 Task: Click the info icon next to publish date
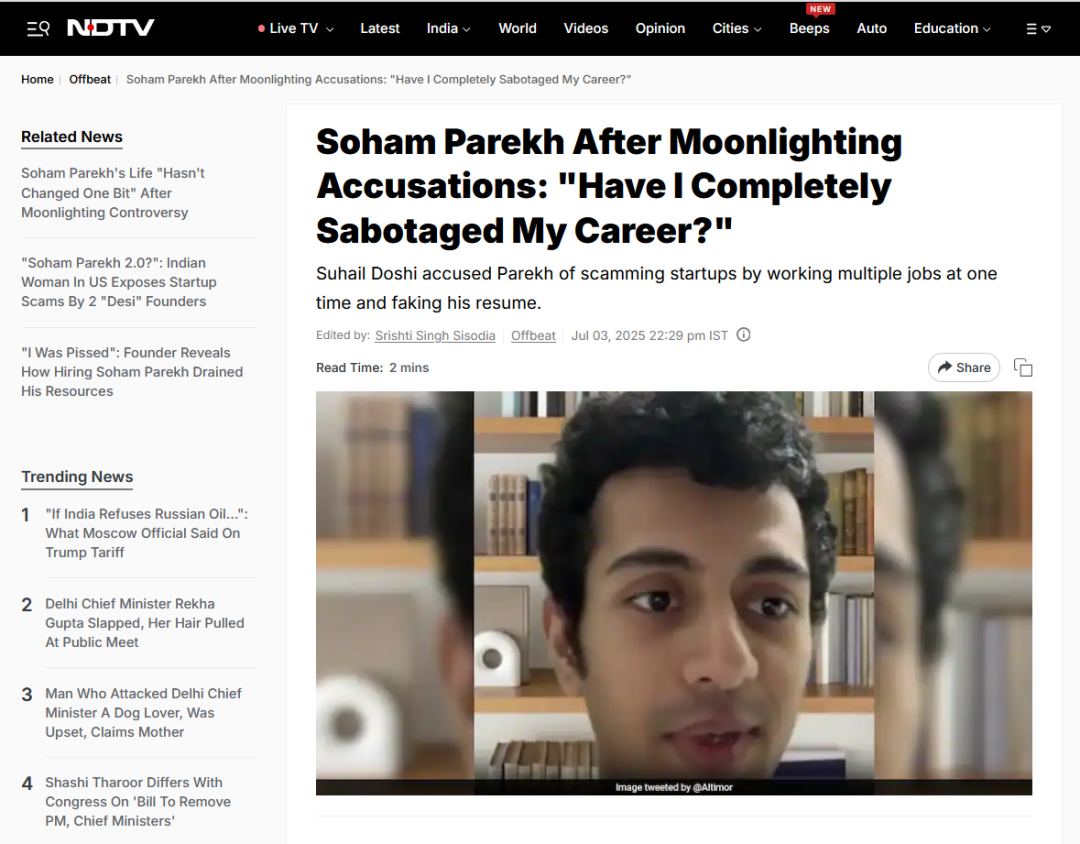[x=743, y=335]
